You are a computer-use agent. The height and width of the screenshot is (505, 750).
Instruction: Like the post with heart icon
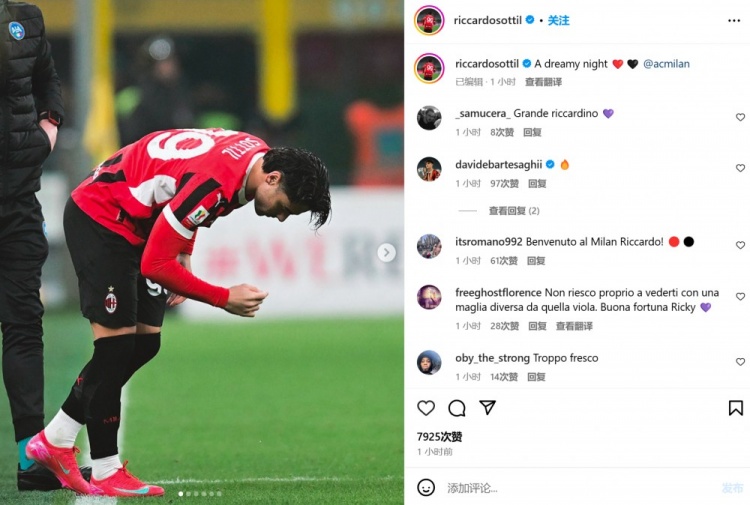[x=426, y=408]
